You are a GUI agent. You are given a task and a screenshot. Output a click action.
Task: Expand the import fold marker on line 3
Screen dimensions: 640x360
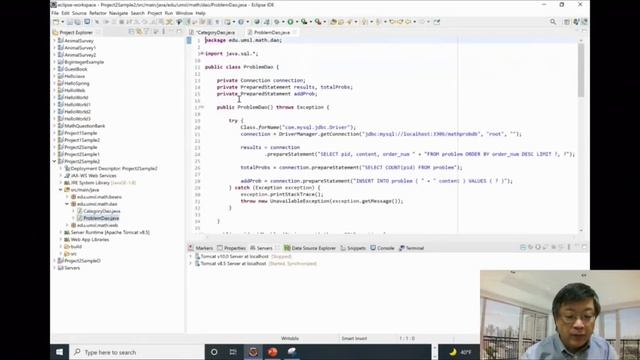pos(201,53)
